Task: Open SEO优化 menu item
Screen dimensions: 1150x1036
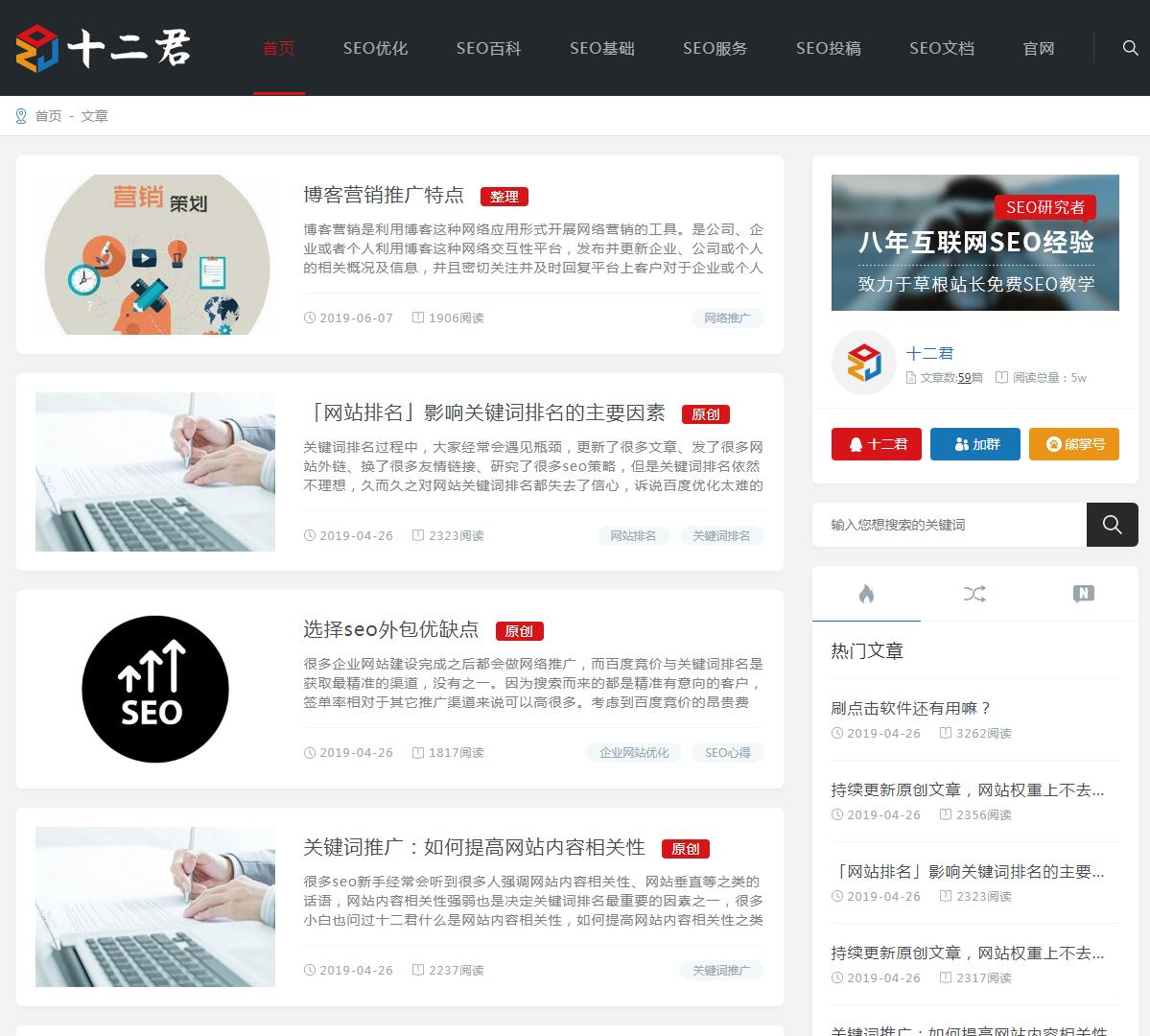Action: pos(376,48)
